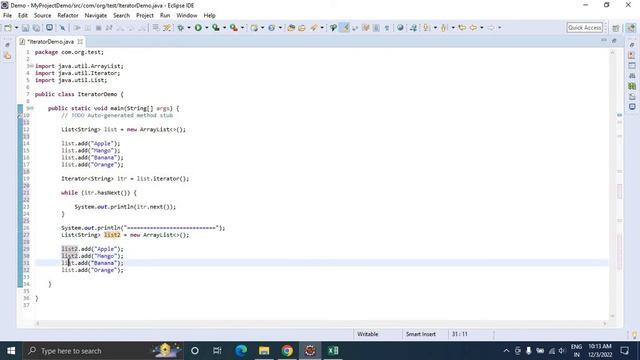Click the Previous Annotation icon

click(x=444, y=28)
